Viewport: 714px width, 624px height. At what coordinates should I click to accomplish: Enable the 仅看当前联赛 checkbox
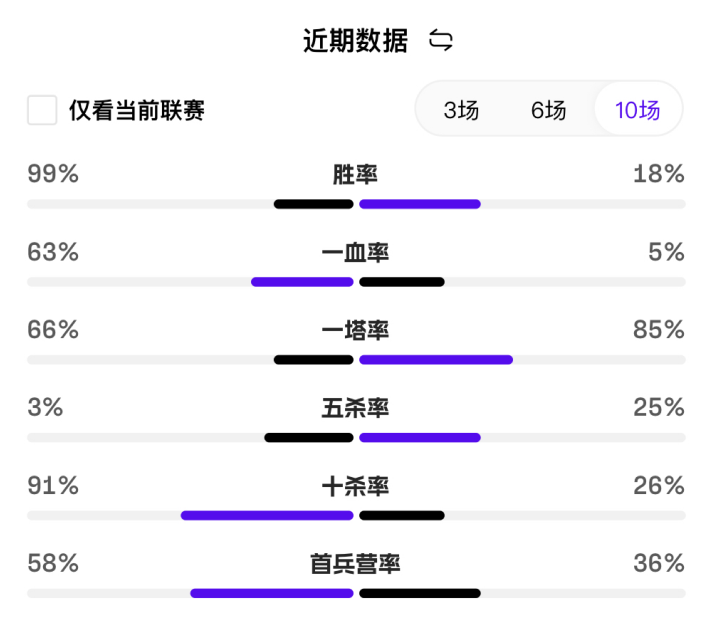tap(42, 110)
